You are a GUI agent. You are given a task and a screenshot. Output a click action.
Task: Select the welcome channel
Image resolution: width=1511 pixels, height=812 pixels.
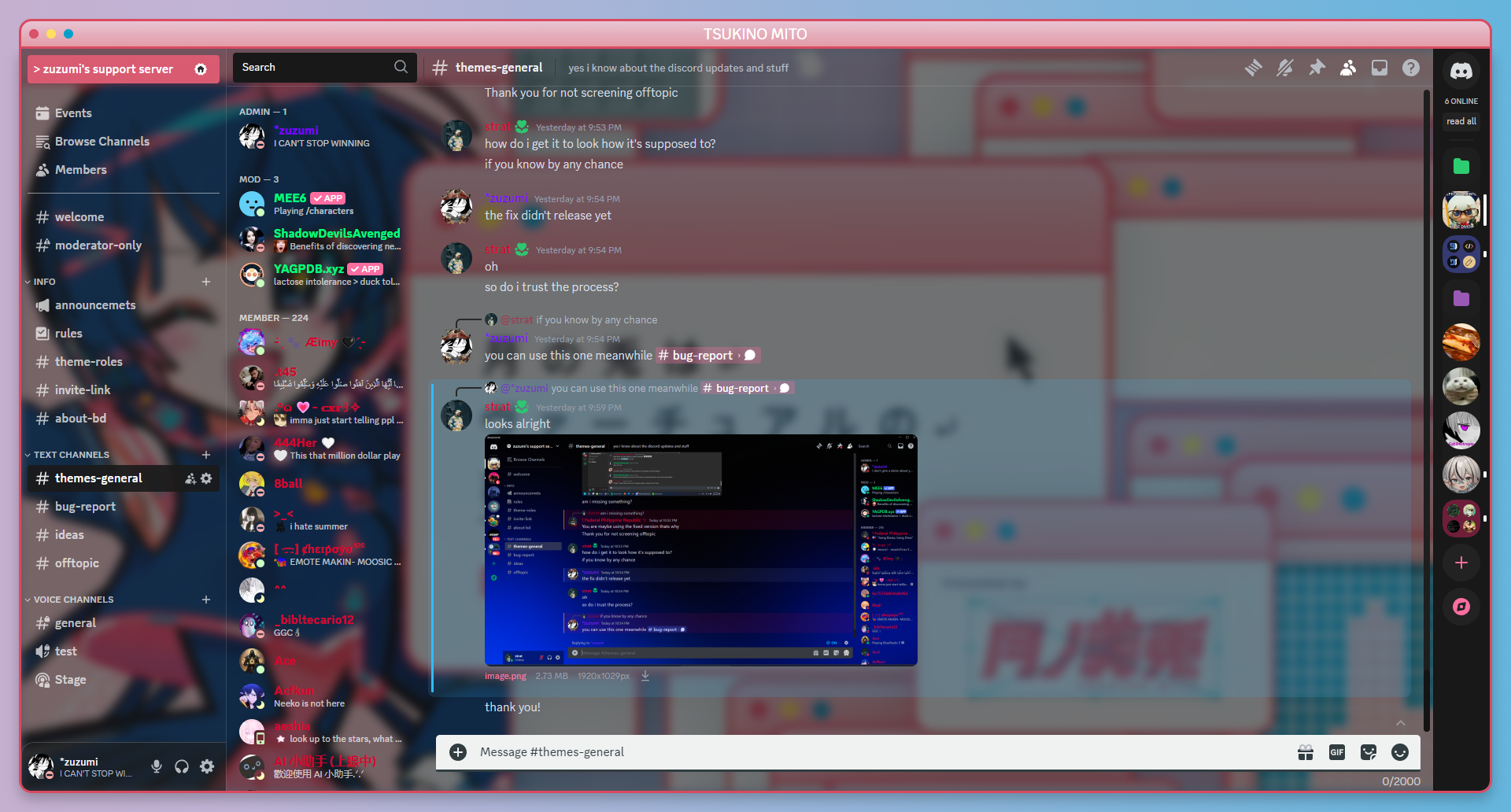click(124, 217)
